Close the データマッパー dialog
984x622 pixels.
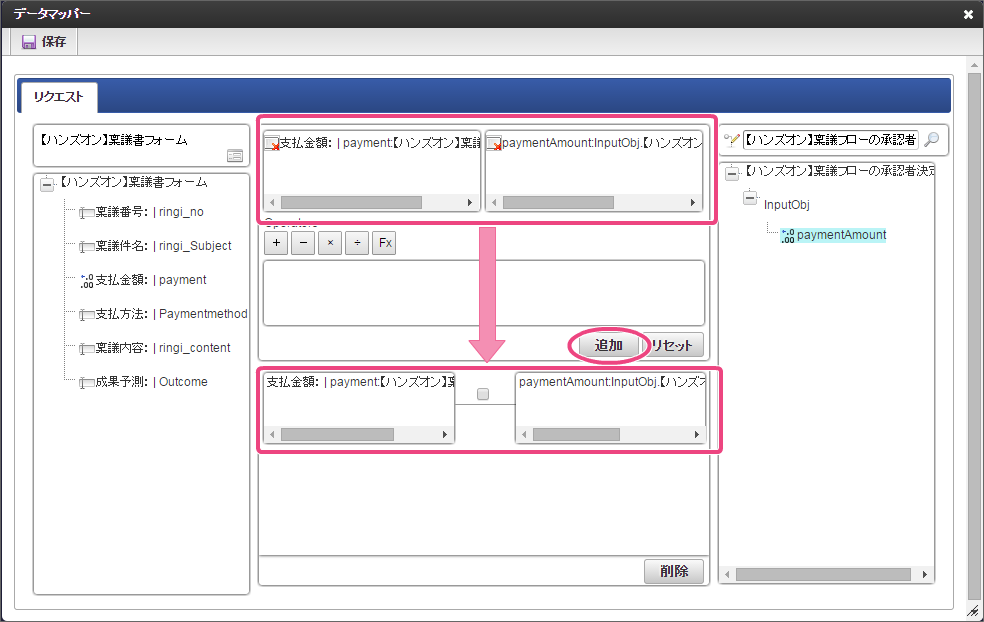(x=968, y=14)
